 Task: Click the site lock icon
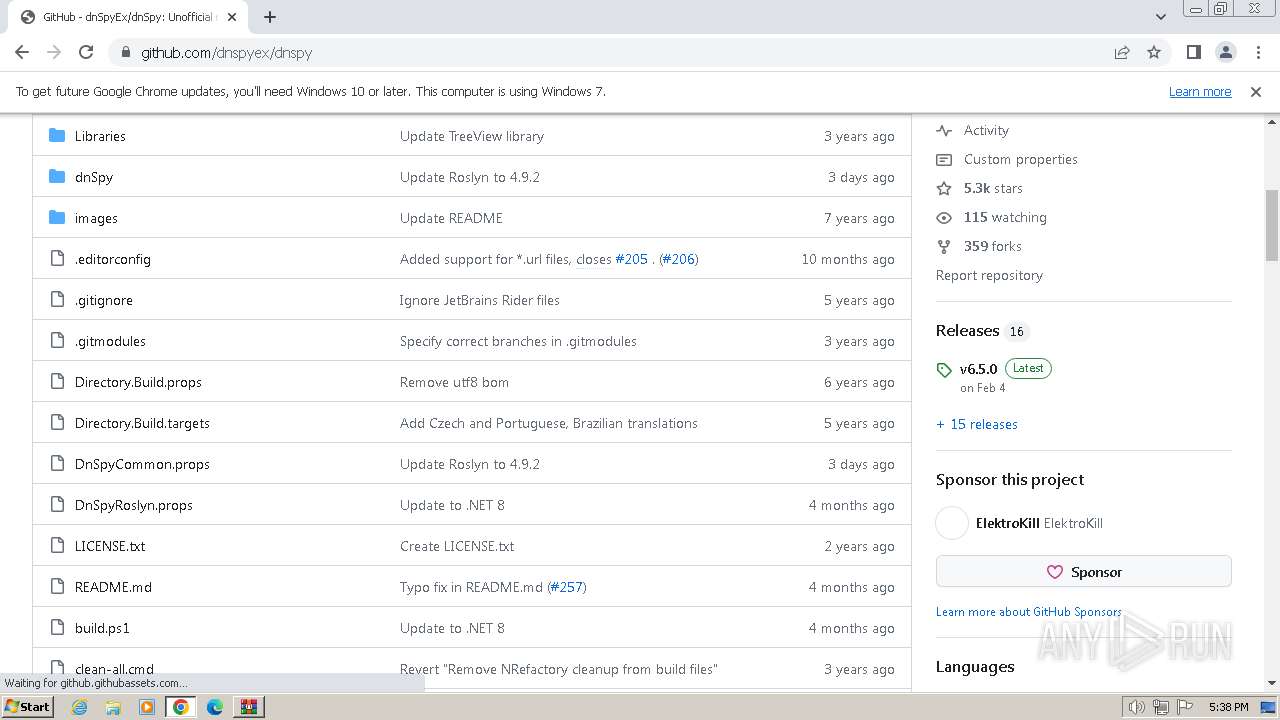(x=125, y=53)
